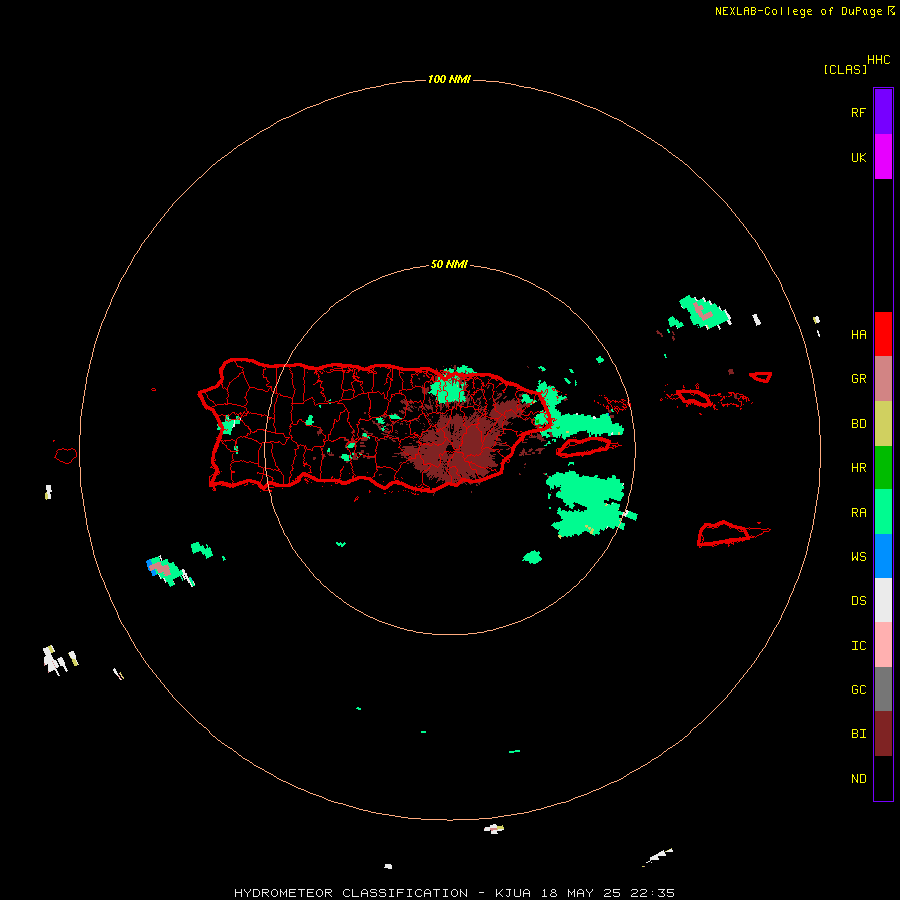The height and width of the screenshot is (900, 900).
Task: Click the ND legend label
Action: coord(858,779)
